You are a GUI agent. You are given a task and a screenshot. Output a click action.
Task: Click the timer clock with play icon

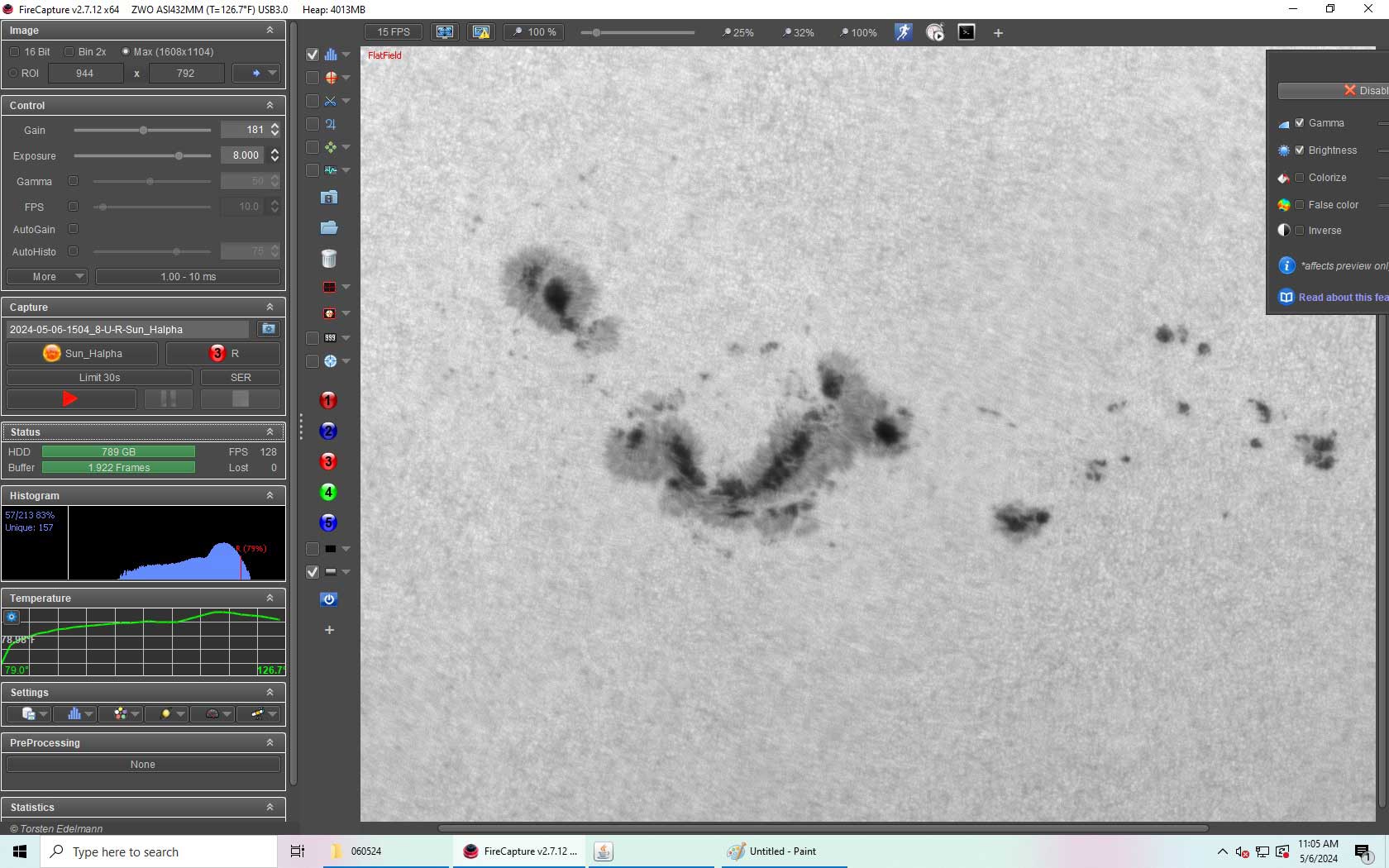[935, 32]
